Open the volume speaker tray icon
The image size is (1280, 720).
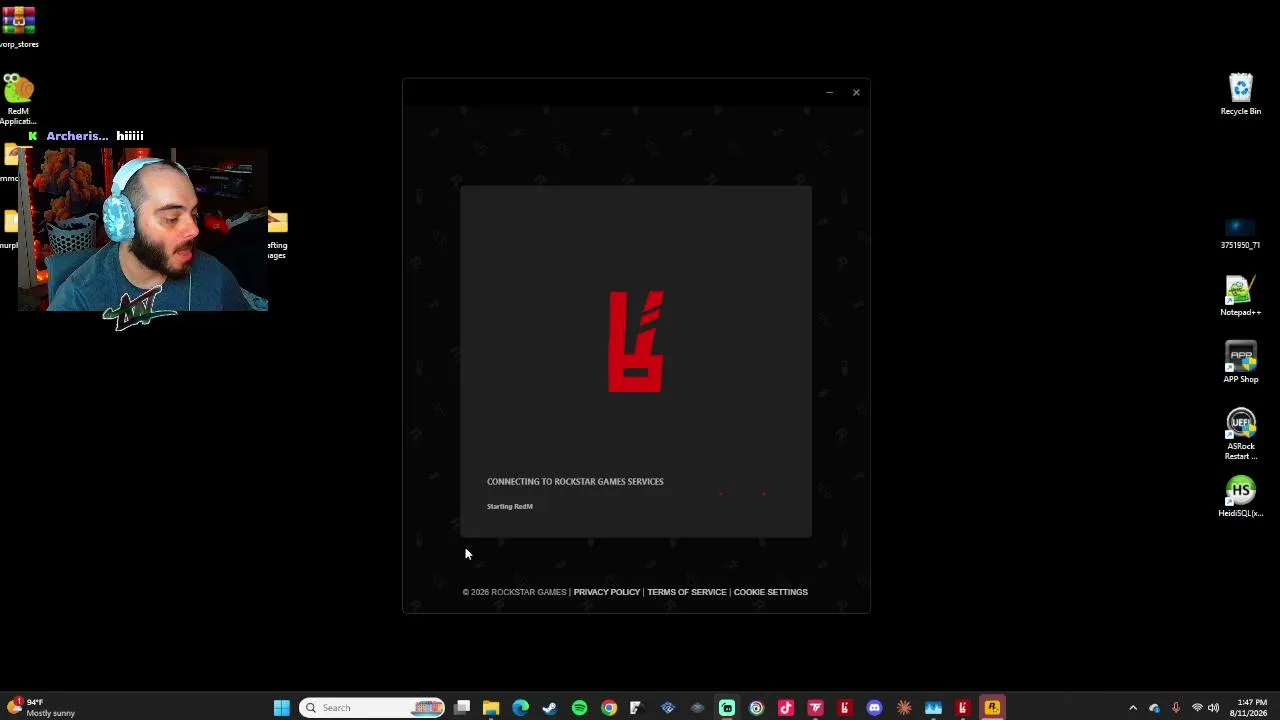point(1214,708)
